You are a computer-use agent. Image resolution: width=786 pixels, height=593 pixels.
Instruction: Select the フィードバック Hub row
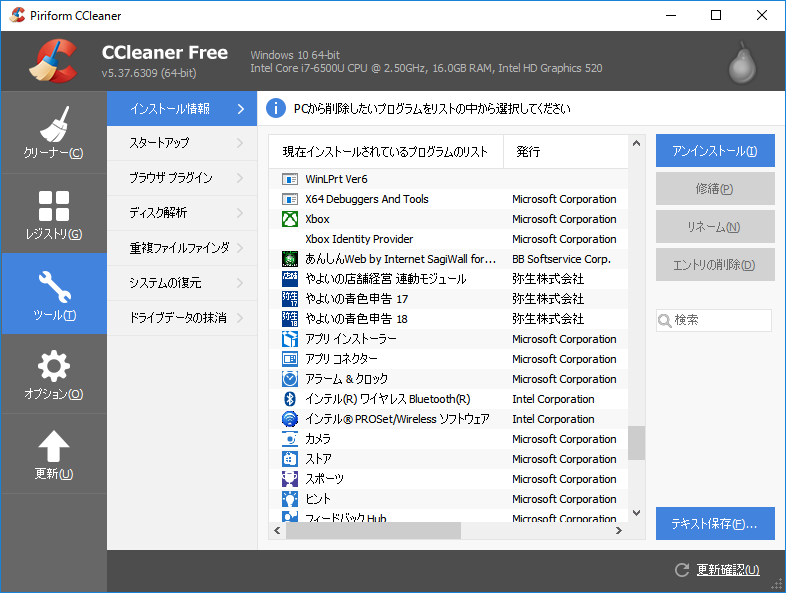(x=448, y=516)
